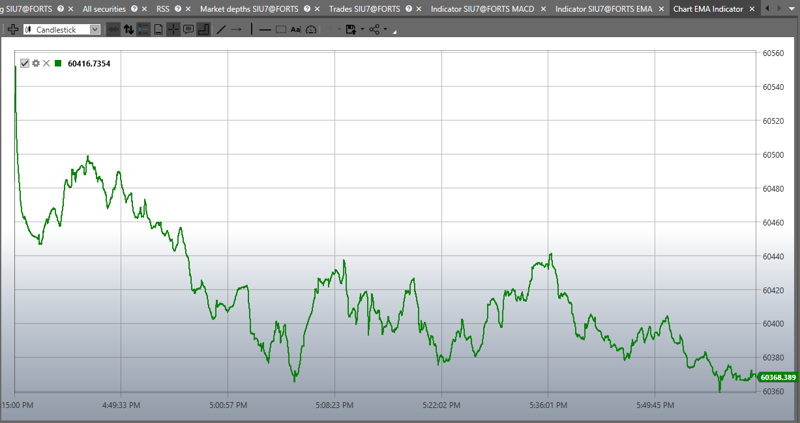Open EMA indicator settings gear
The image size is (800, 423).
(x=36, y=64)
